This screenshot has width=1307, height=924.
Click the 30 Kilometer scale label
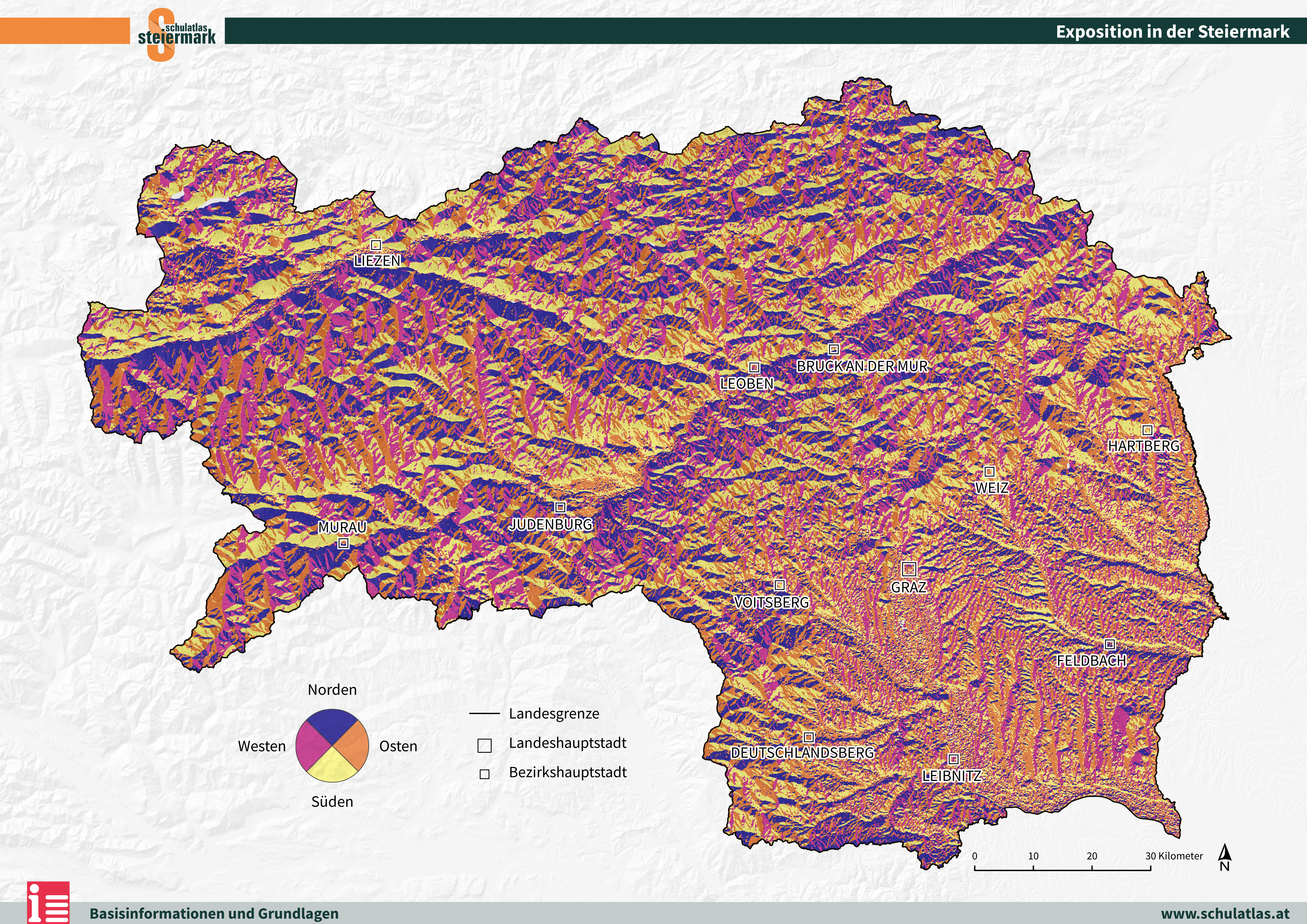1174,856
